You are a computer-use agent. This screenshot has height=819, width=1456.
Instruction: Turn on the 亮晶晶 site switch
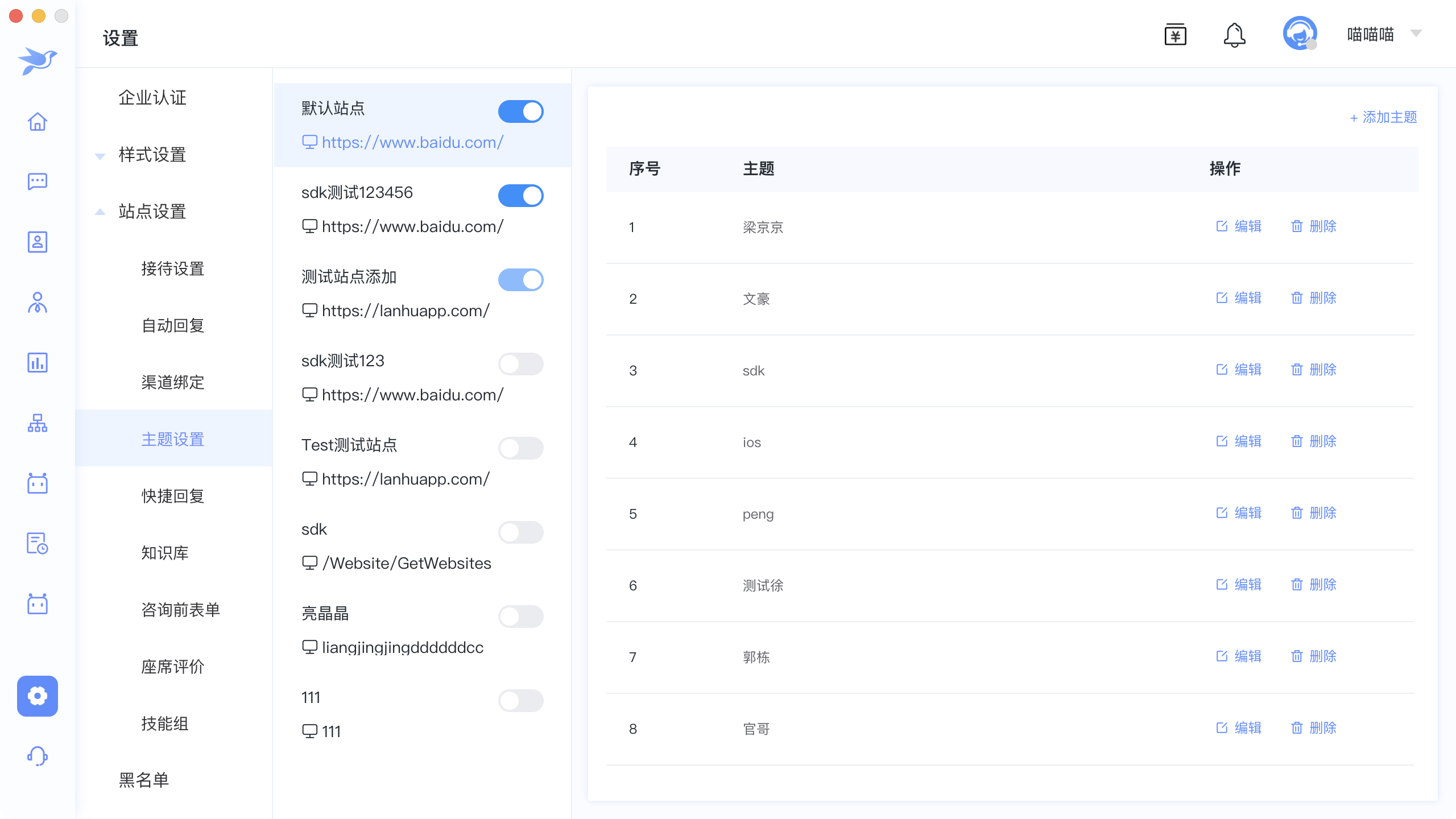click(520, 617)
